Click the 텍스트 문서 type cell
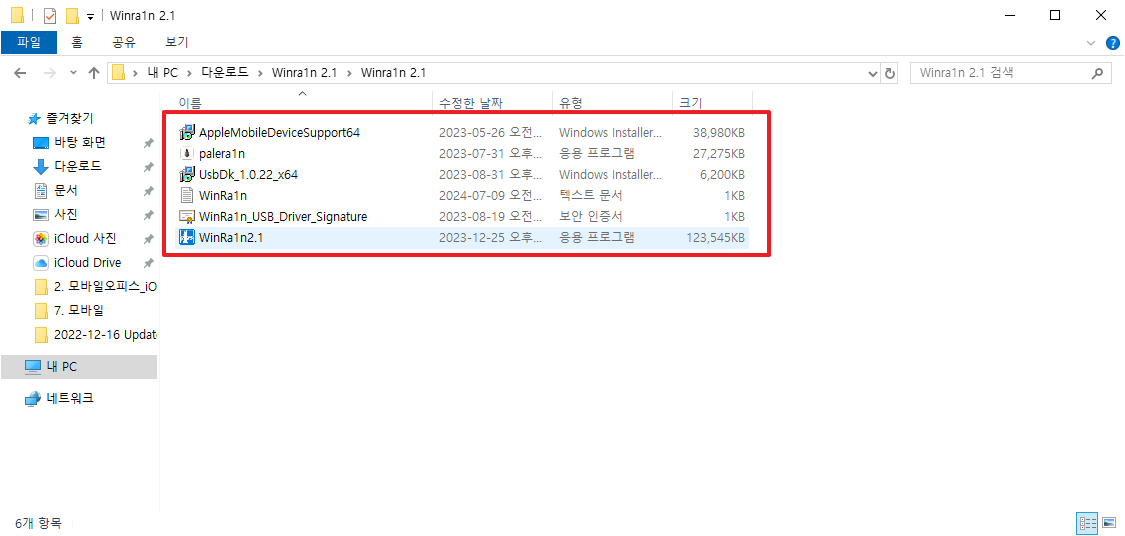Screen dimensions: 1125x536 (x=591, y=195)
